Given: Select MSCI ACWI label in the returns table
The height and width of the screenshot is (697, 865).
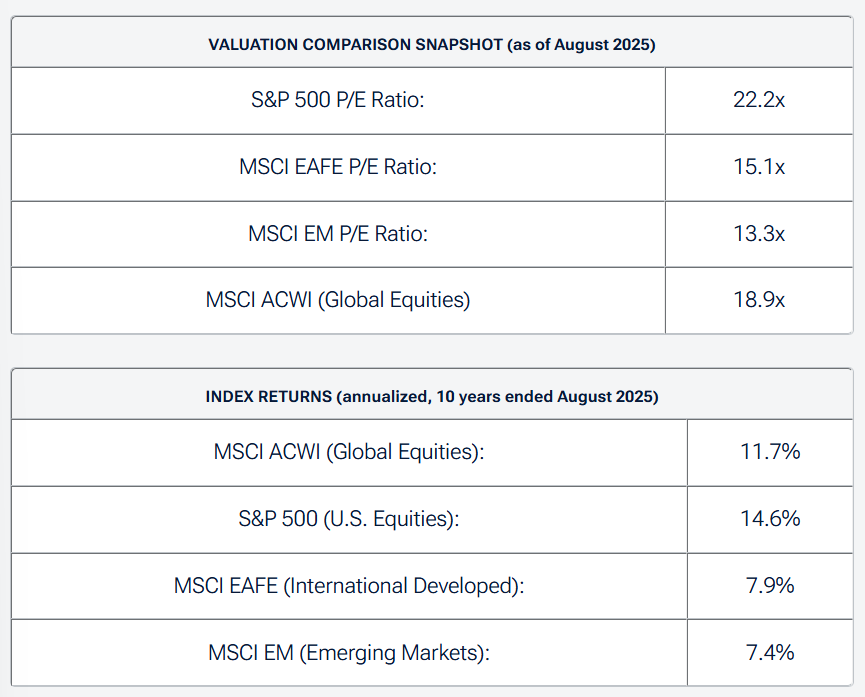Looking at the screenshot, I should point(349,452).
